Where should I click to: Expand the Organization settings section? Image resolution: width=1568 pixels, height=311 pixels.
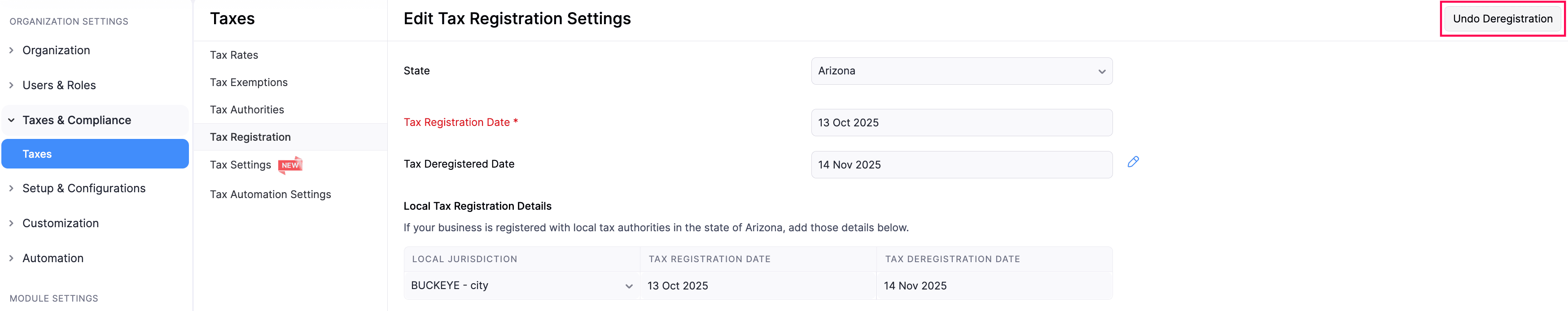coord(56,51)
